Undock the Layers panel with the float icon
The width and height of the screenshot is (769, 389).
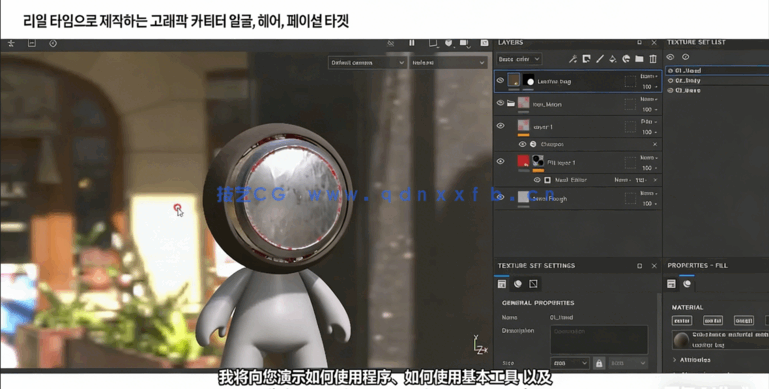[640, 43]
